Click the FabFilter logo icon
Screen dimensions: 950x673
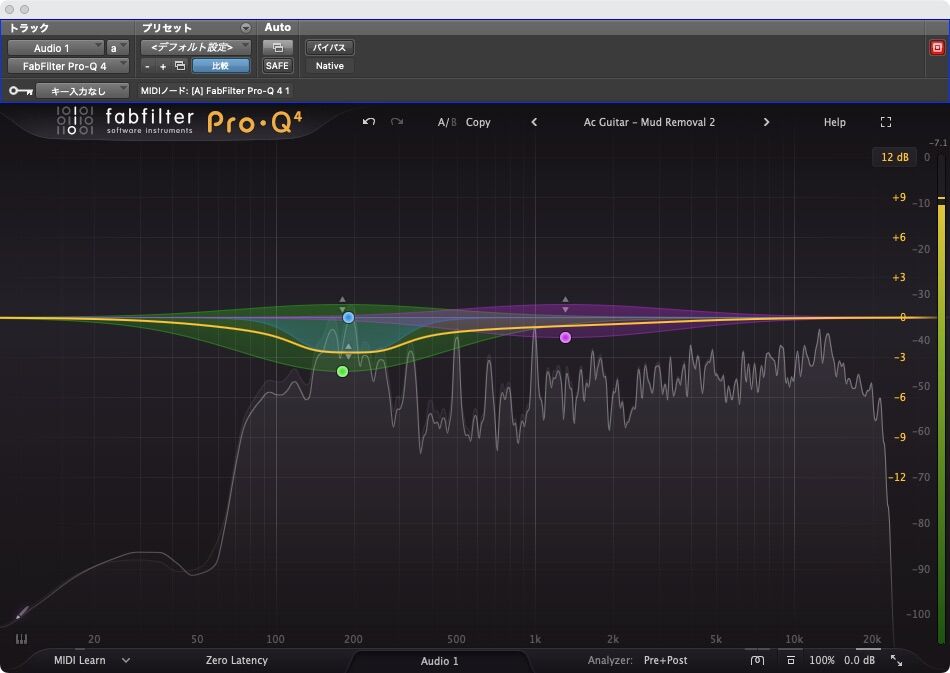(x=75, y=120)
